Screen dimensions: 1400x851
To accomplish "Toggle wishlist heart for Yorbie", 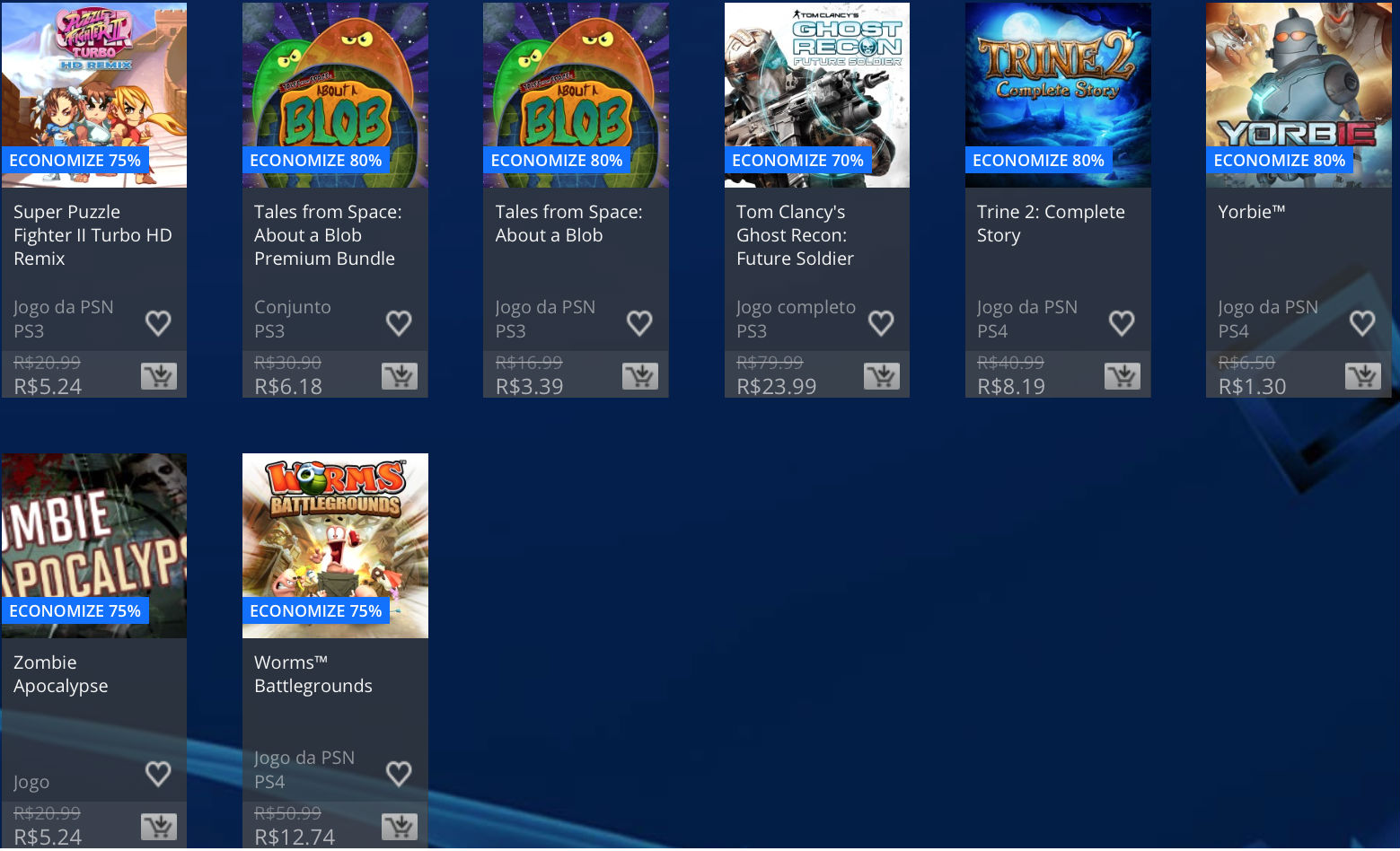I will pos(1362,323).
